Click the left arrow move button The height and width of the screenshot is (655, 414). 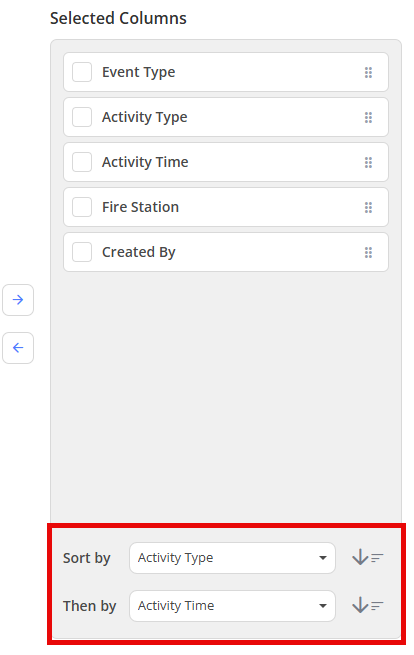click(x=18, y=348)
